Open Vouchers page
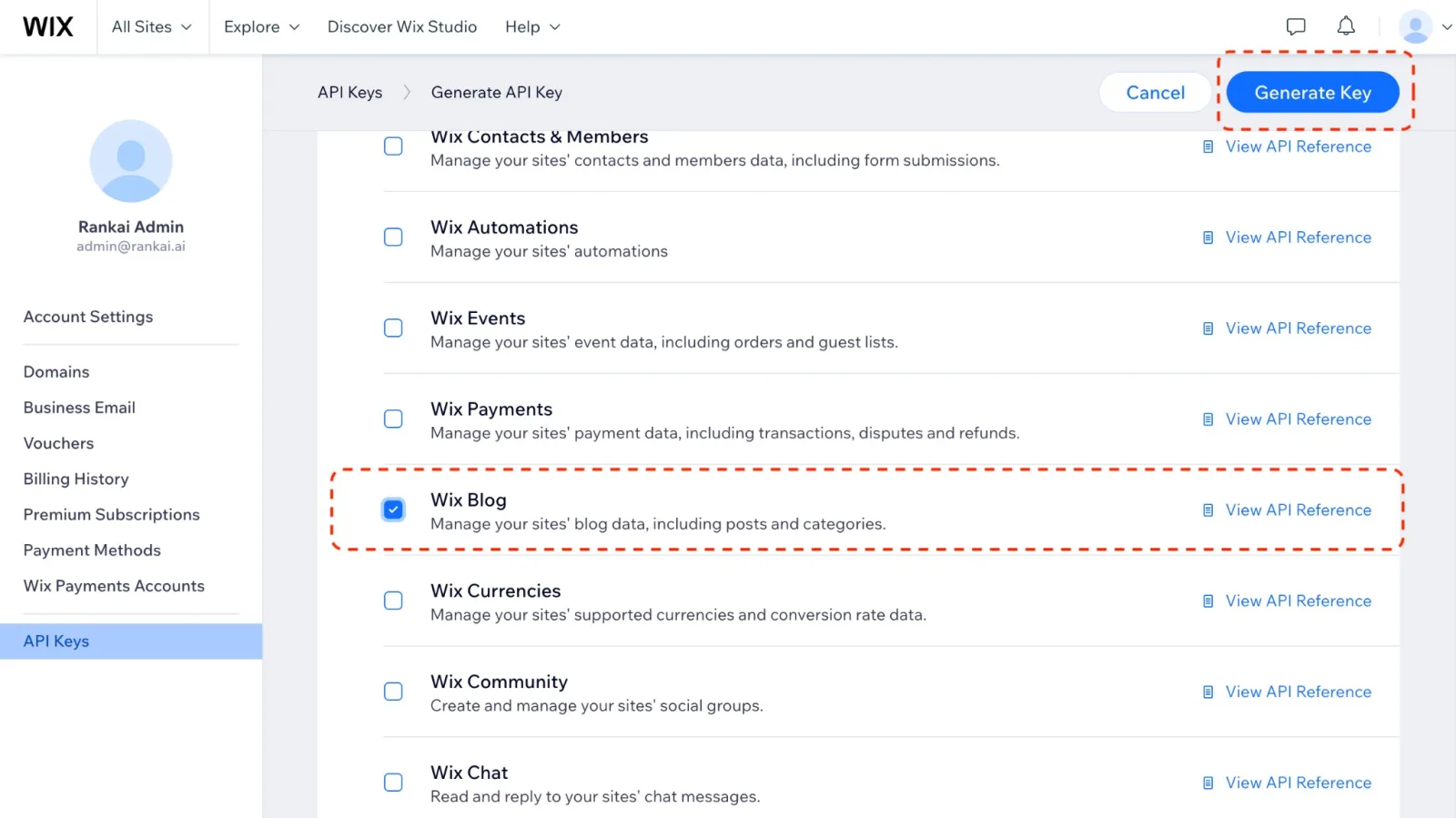The image size is (1456, 818). pyautogui.click(x=58, y=443)
